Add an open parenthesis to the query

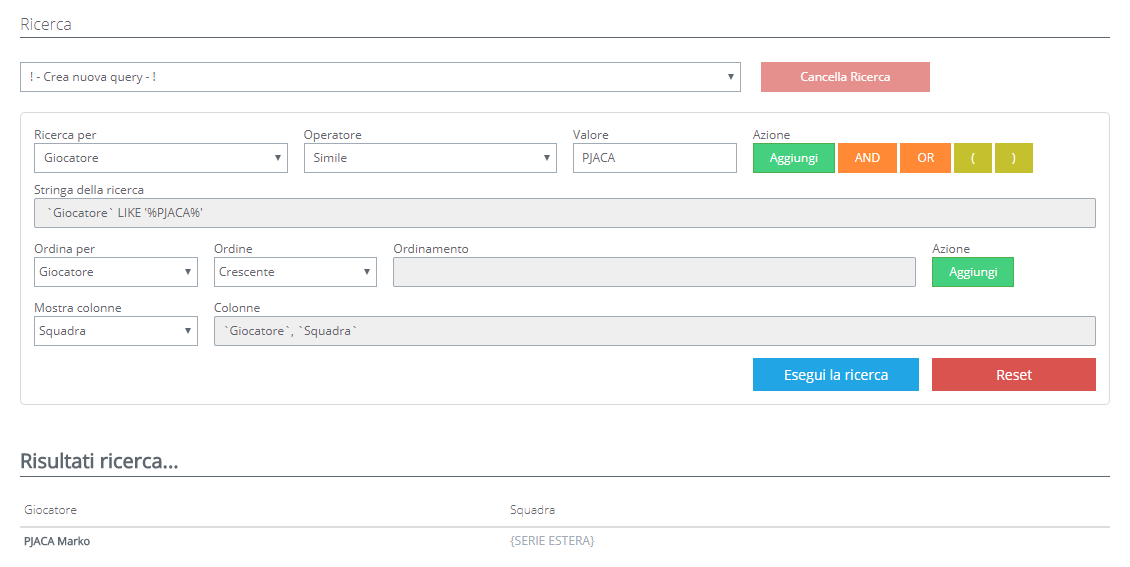[x=973, y=158]
